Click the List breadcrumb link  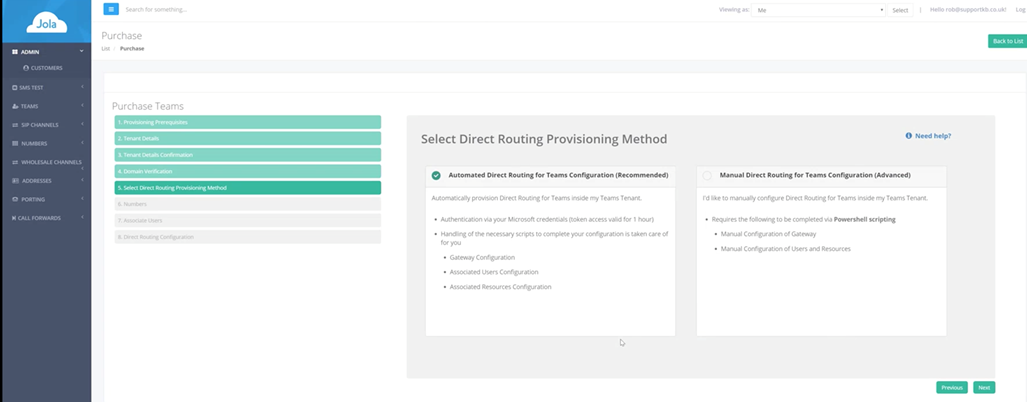pos(105,48)
